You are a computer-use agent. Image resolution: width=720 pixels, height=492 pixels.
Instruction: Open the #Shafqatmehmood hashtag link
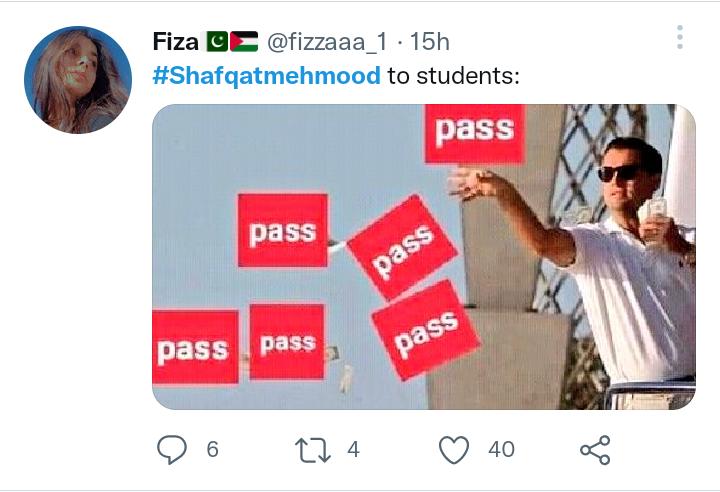pyautogui.click(x=266, y=76)
